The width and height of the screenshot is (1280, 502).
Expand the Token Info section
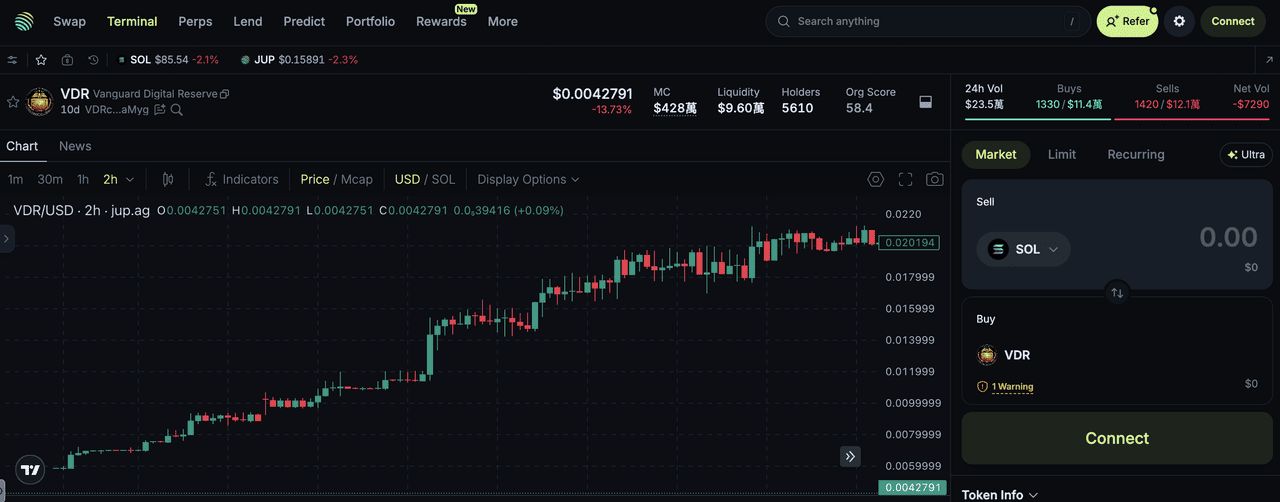click(1000, 495)
